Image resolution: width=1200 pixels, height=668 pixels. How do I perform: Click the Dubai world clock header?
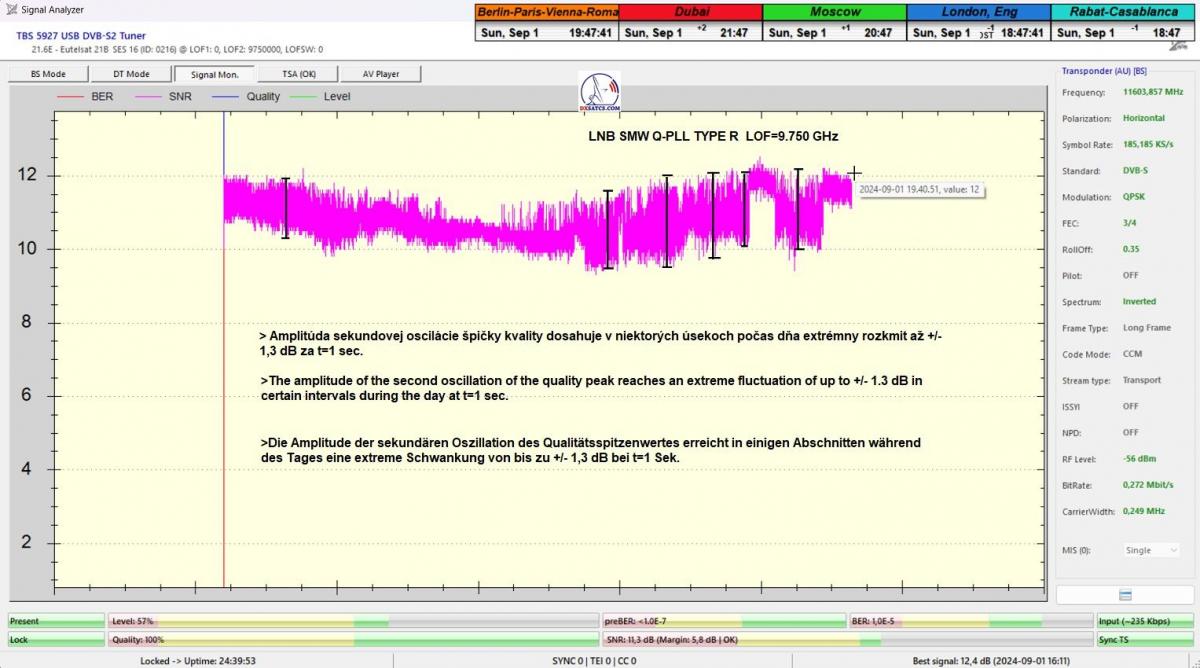pos(690,12)
